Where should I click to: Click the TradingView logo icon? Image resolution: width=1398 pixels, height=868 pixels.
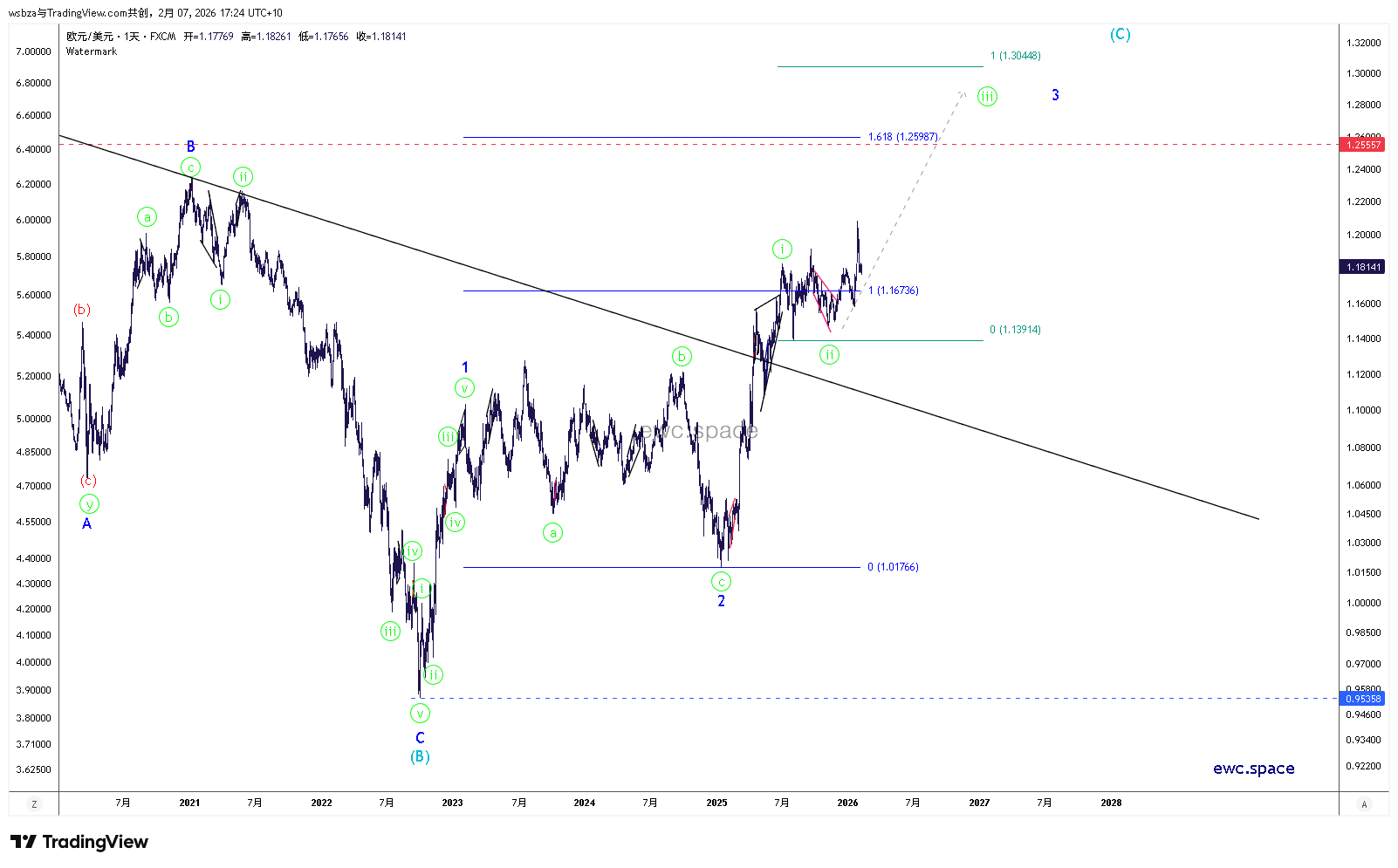click(x=24, y=842)
